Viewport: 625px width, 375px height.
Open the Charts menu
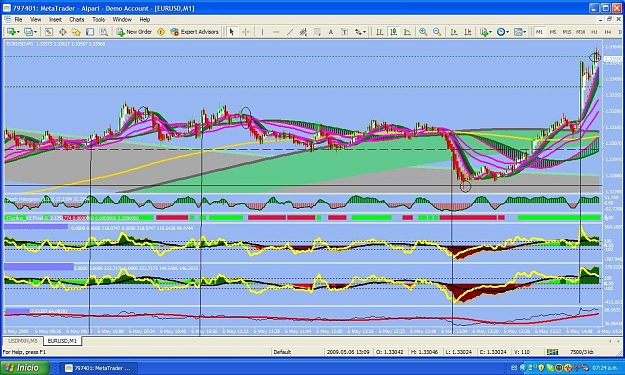(77, 20)
